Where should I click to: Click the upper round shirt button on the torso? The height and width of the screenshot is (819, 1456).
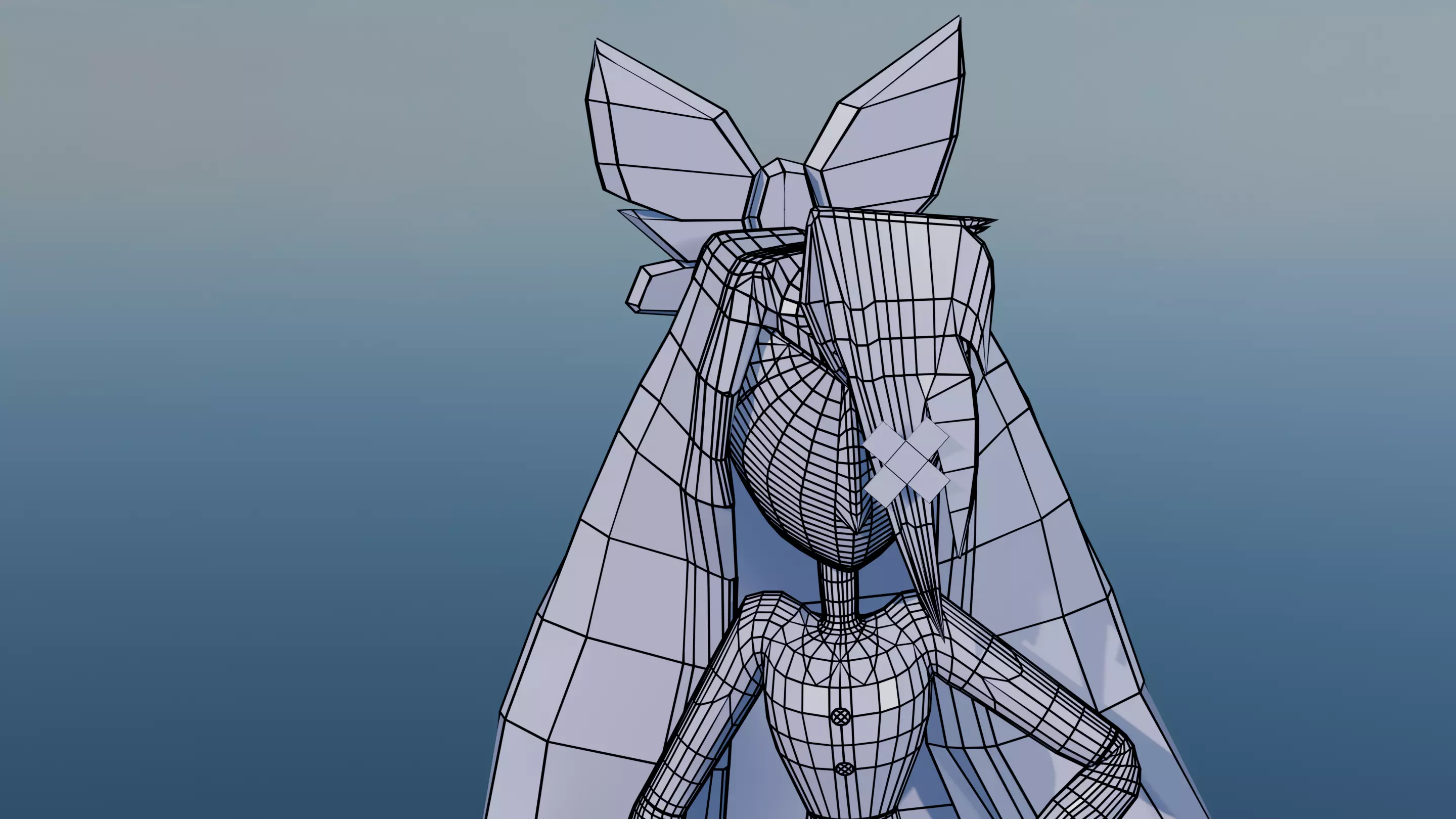click(841, 717)
